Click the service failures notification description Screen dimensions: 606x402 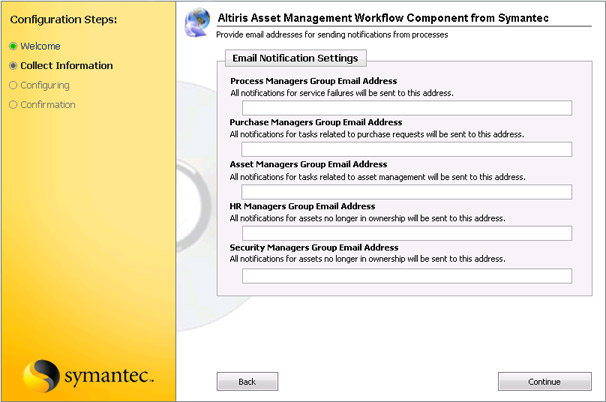(342, 93)
